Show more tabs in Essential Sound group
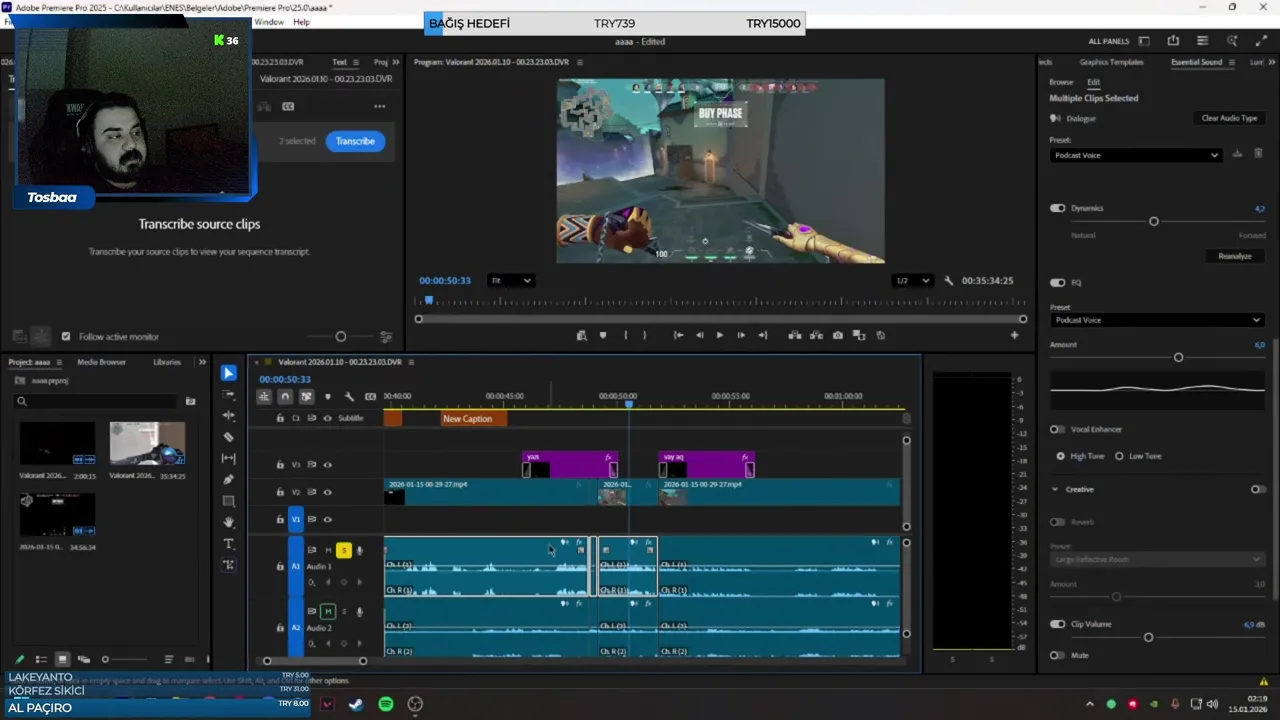The image size is (1280, 720). click(x=1273, y=62)
